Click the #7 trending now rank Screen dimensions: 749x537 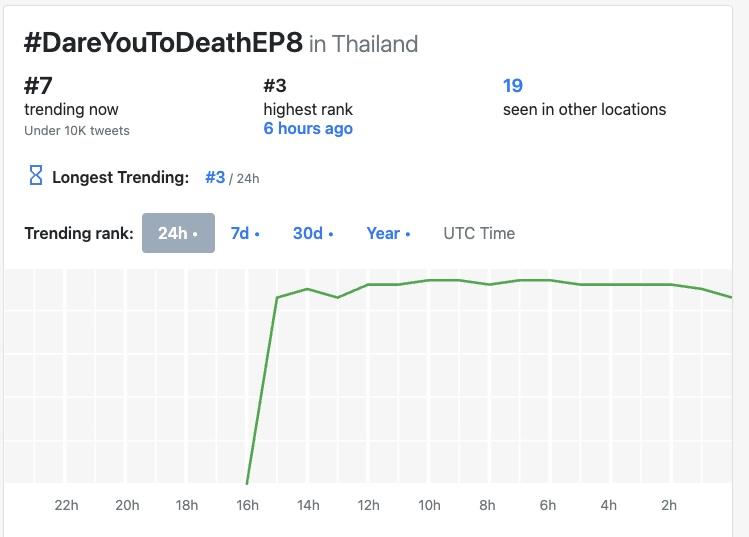[38, 86]
